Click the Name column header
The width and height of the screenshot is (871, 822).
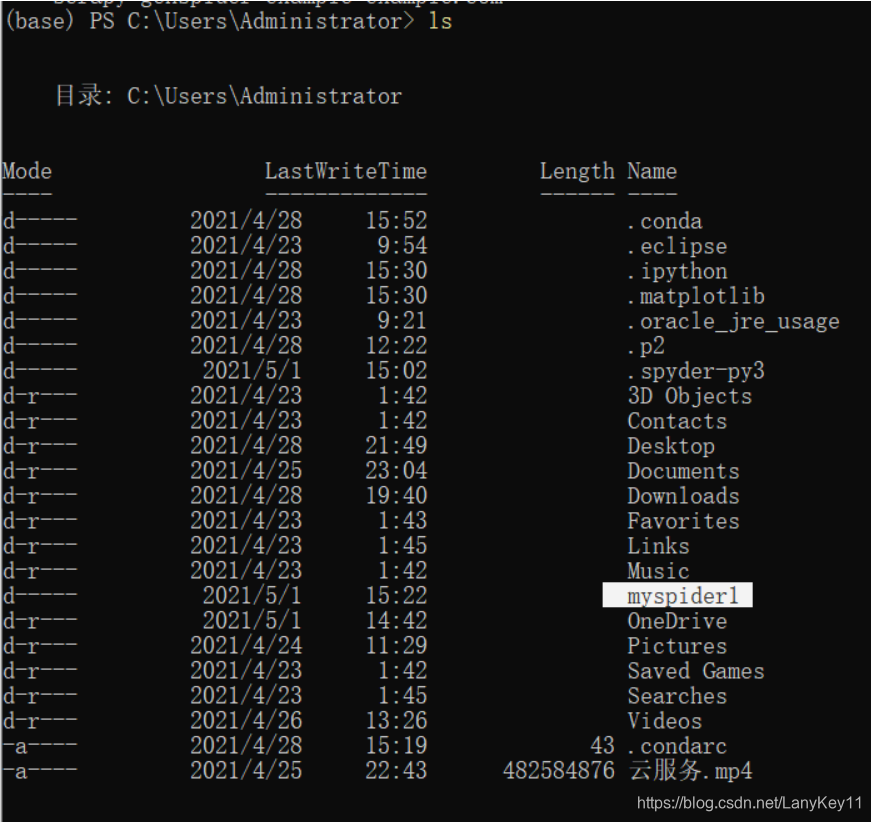point(652,171)
